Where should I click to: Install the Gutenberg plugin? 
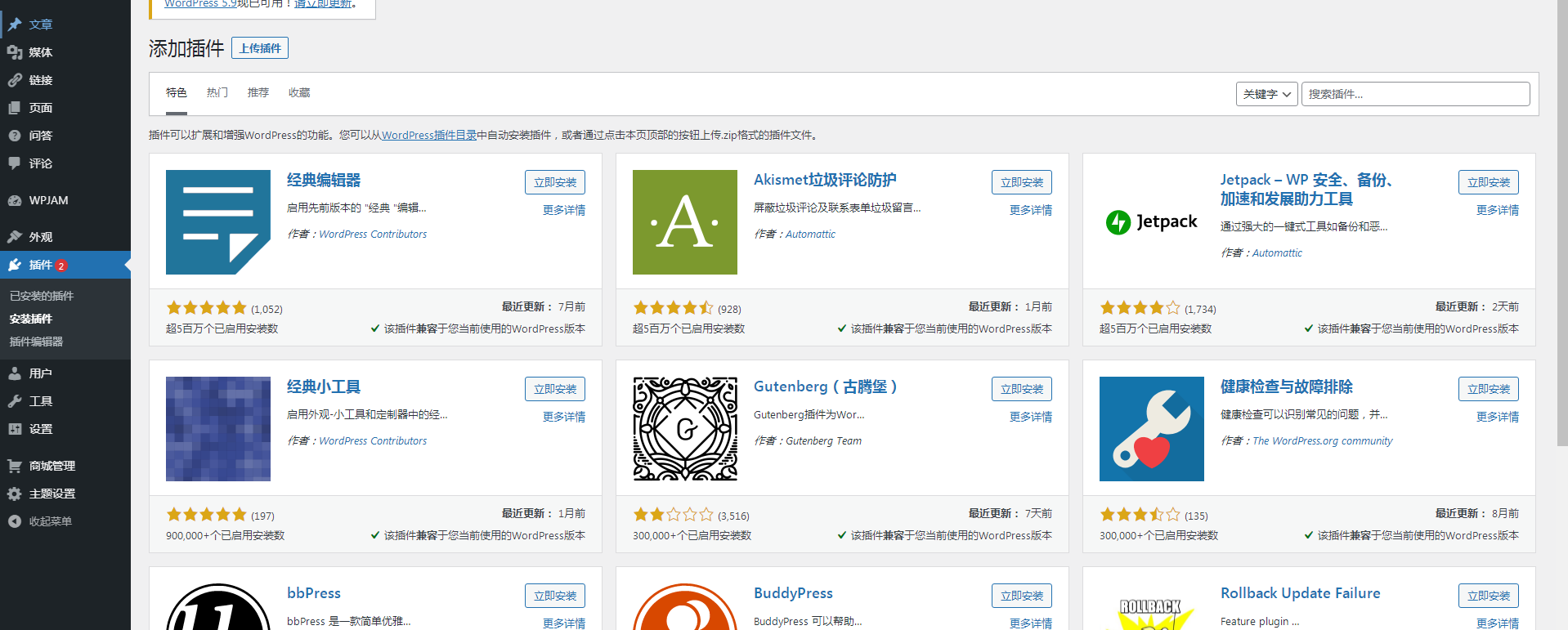coord(1022,389)
